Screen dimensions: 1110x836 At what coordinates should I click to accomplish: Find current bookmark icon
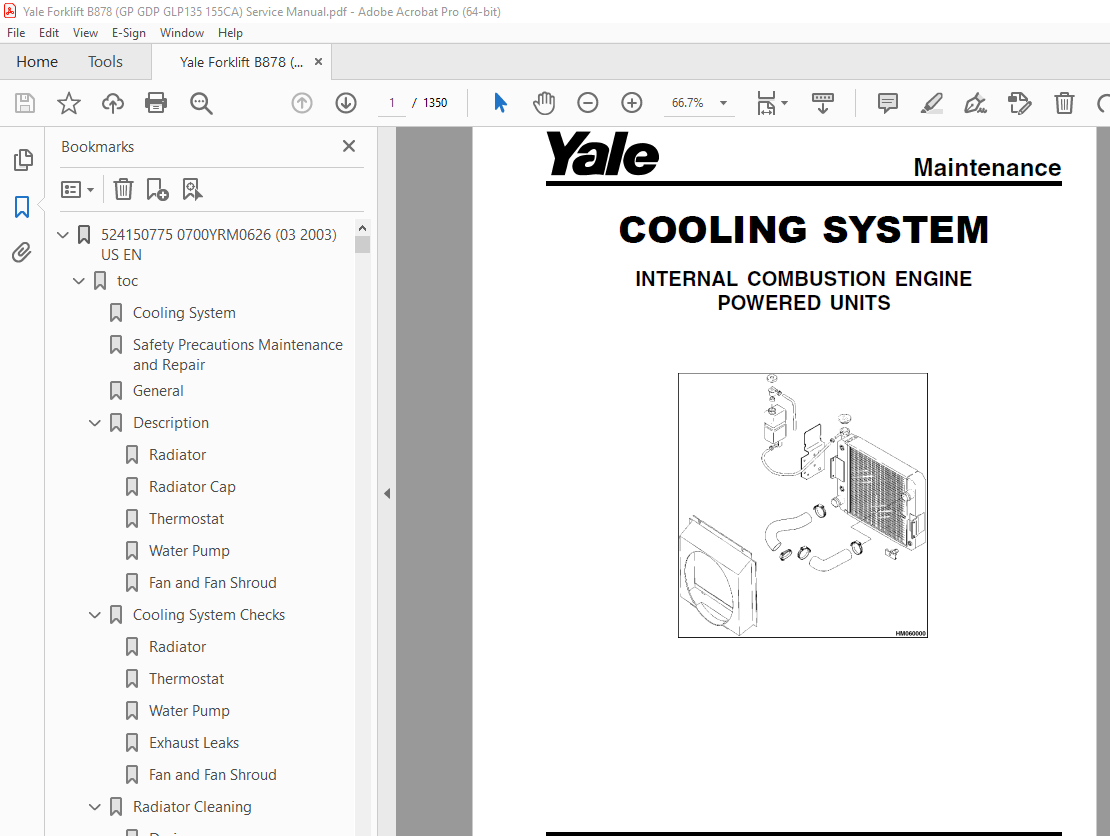pos(193,189)
